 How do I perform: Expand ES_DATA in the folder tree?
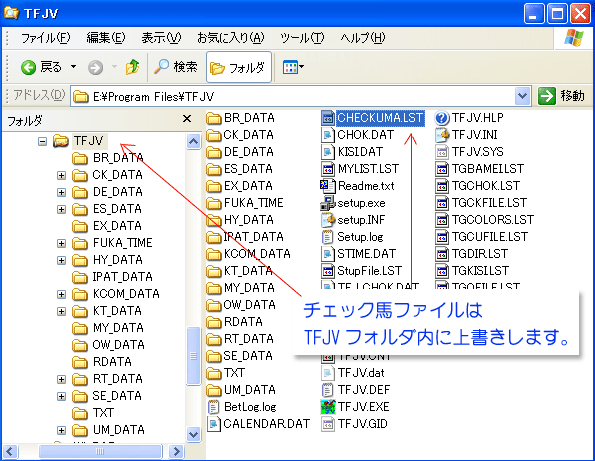[61, 209]
